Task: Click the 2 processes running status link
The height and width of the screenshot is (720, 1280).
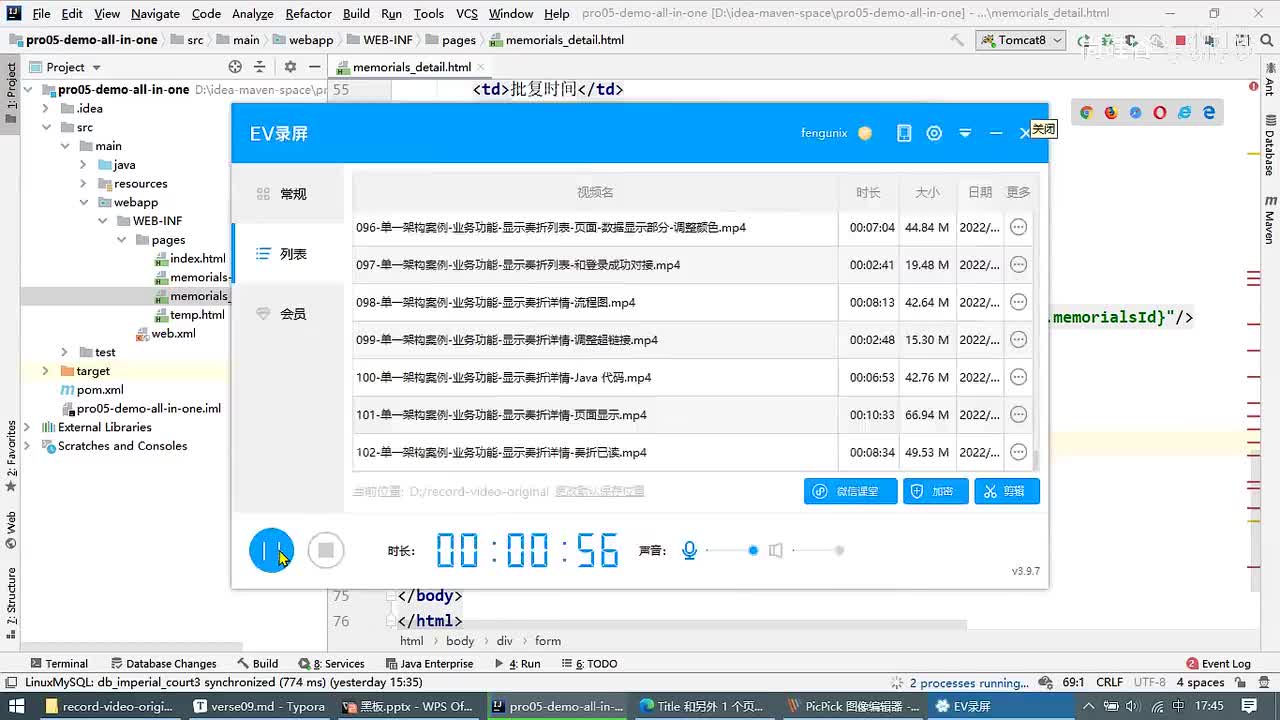Action: [969, 683]
